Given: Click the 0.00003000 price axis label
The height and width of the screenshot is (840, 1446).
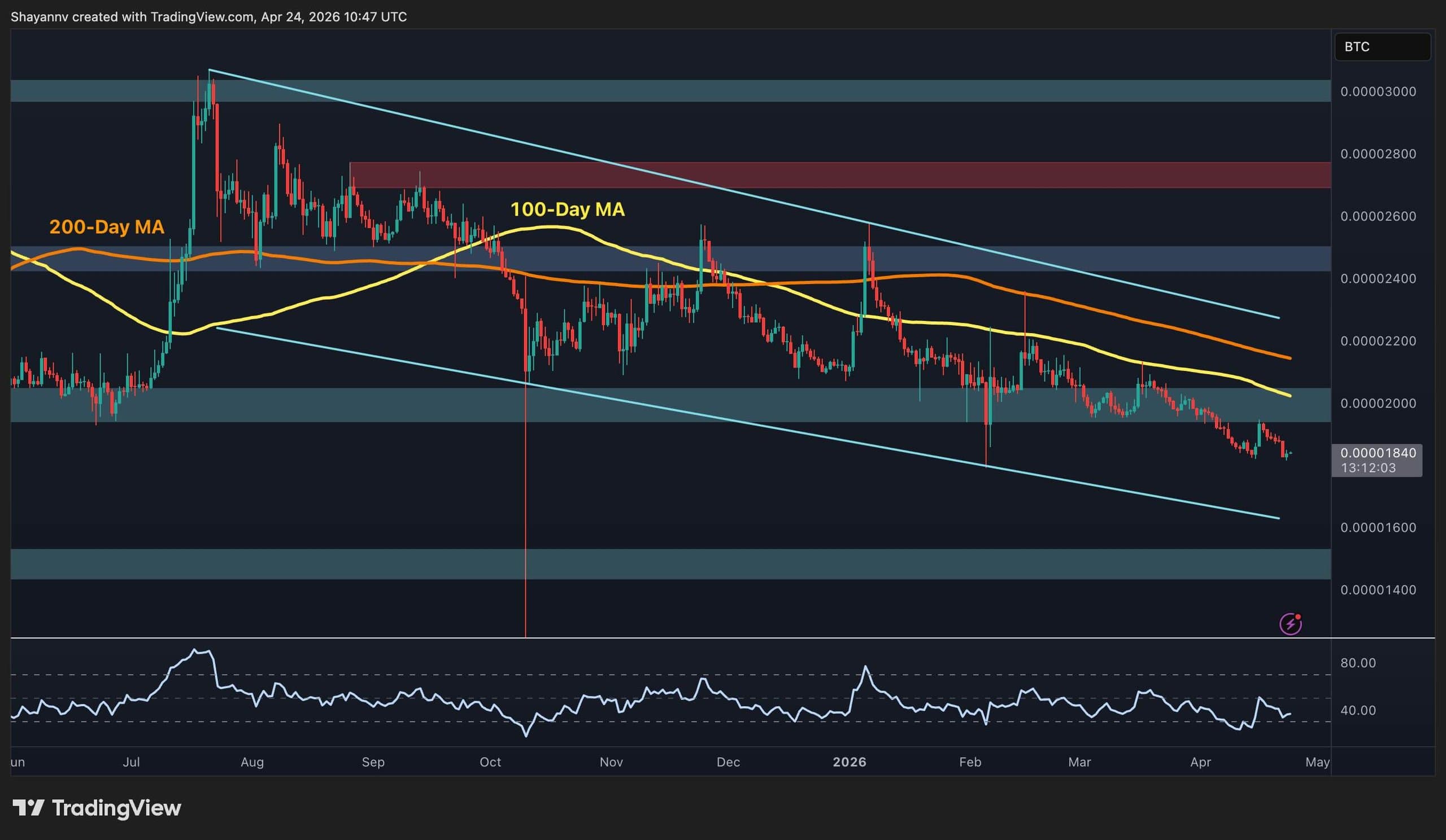Looking at the screenshot, I should click(1379, 91).
